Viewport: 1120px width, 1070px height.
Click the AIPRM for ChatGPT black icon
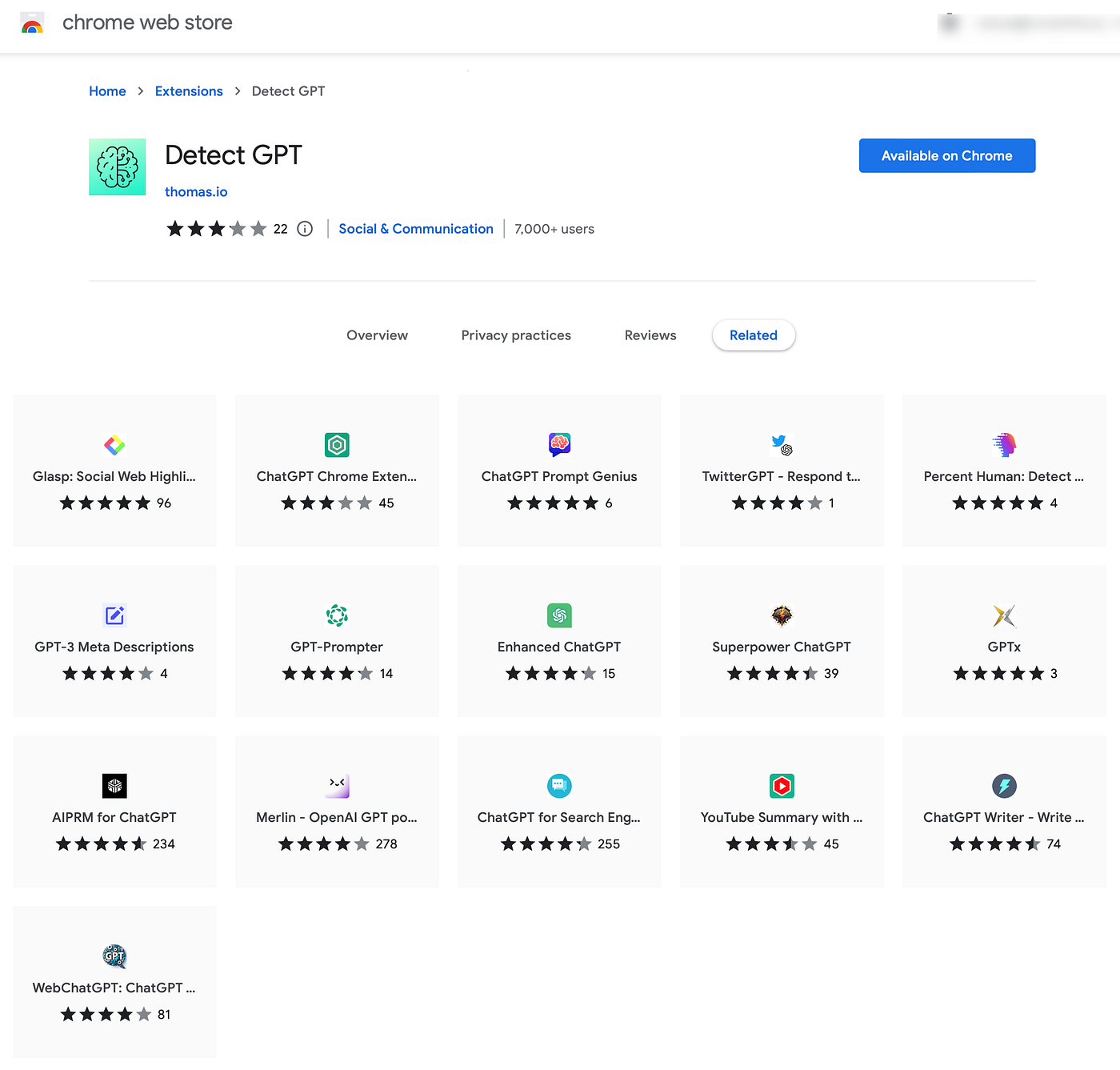[114, 786]
